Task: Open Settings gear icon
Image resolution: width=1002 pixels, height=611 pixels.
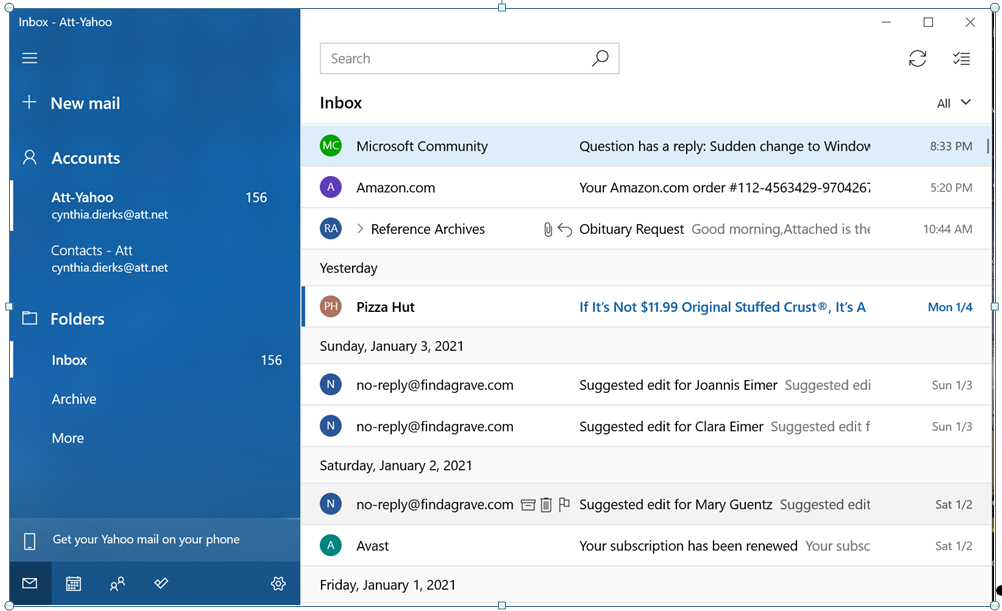Action: click(x=278, y=583)
